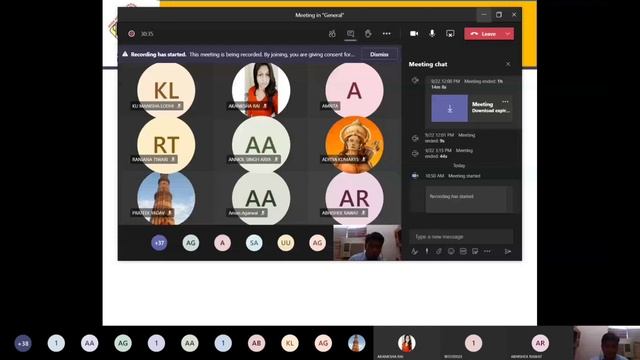Image resolution: width=640 pixels, height=360 pixels.
Task: Click the red Leave button
Action: 484,34
